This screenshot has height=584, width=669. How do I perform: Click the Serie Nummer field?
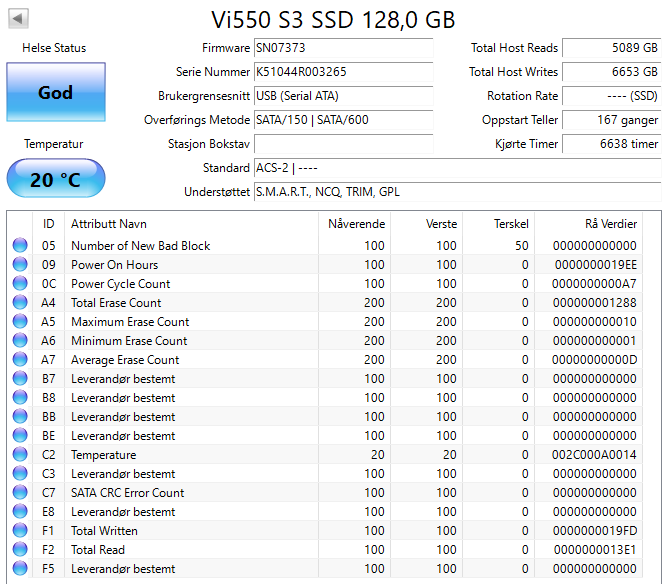(x=343, y=72)
